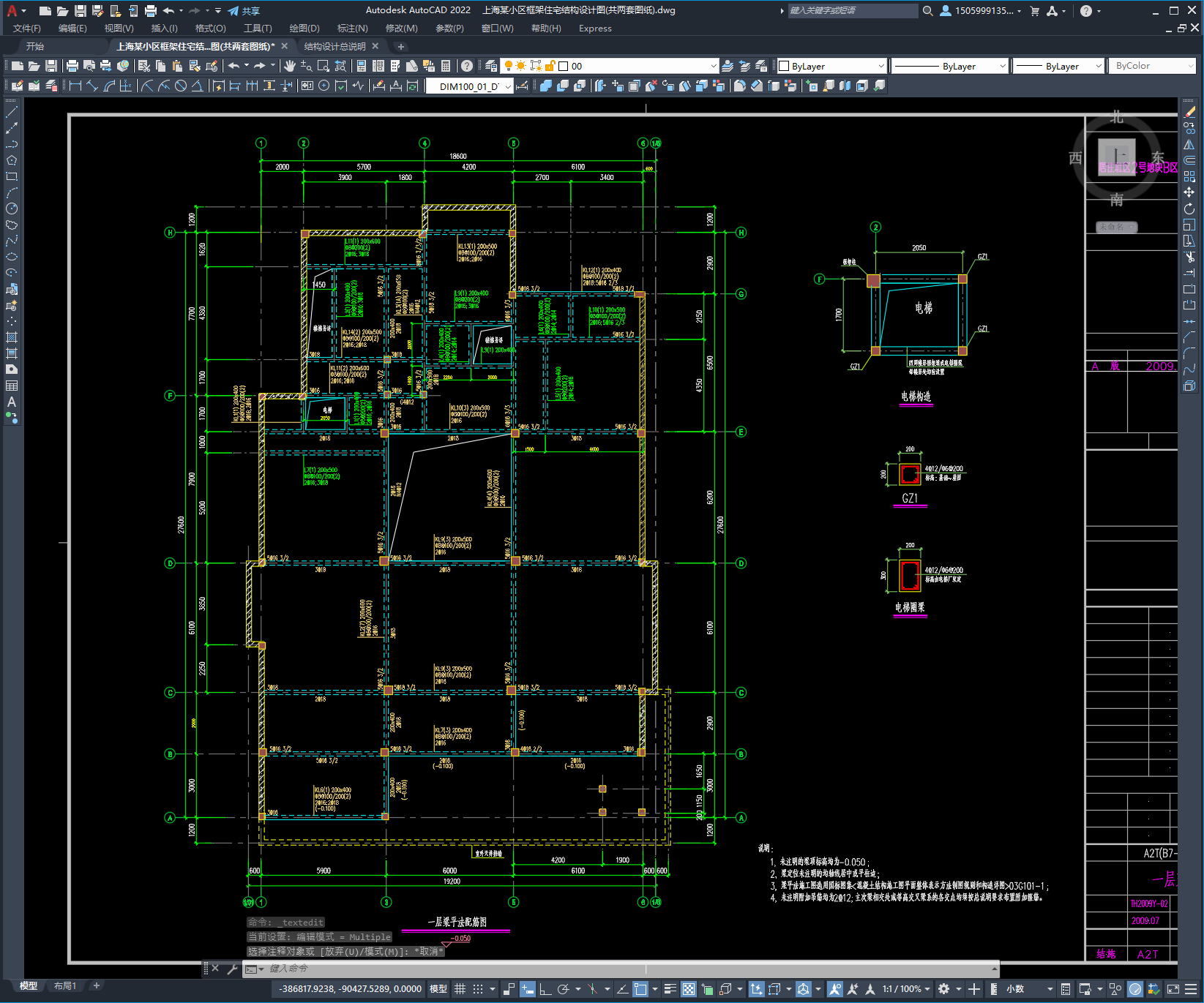Open the Layer Properties manager icon
The width and height of the screenshot is (1204, 1003).
[491, 66]
